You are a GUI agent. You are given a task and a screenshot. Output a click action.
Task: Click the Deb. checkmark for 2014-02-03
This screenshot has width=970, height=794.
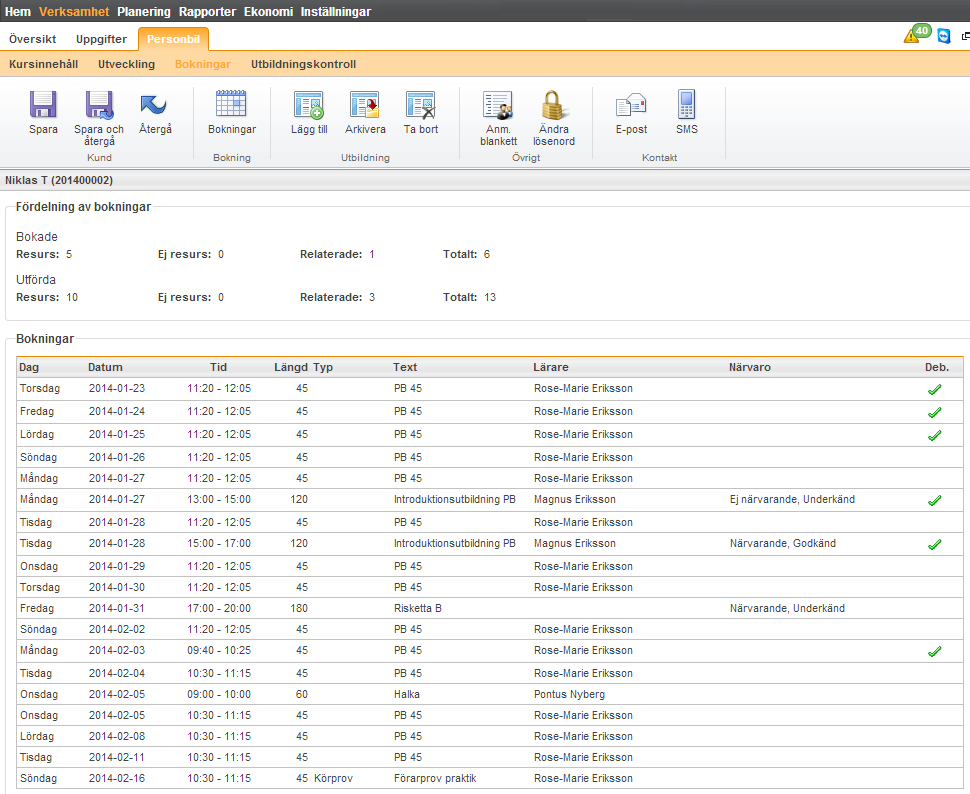pyautogui.click(x=935, y=651)
